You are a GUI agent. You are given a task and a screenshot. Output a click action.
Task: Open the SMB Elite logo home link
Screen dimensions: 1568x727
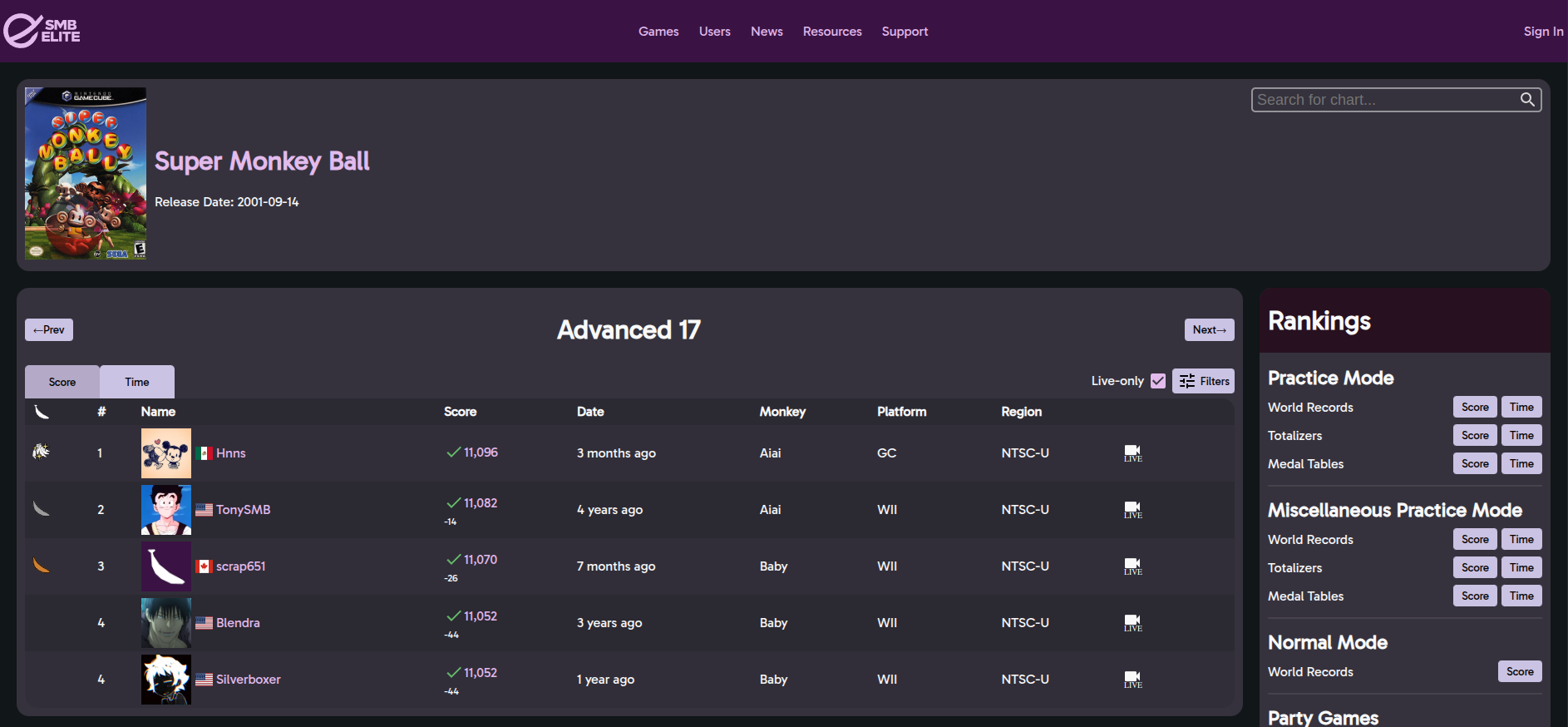coord(42,31)
